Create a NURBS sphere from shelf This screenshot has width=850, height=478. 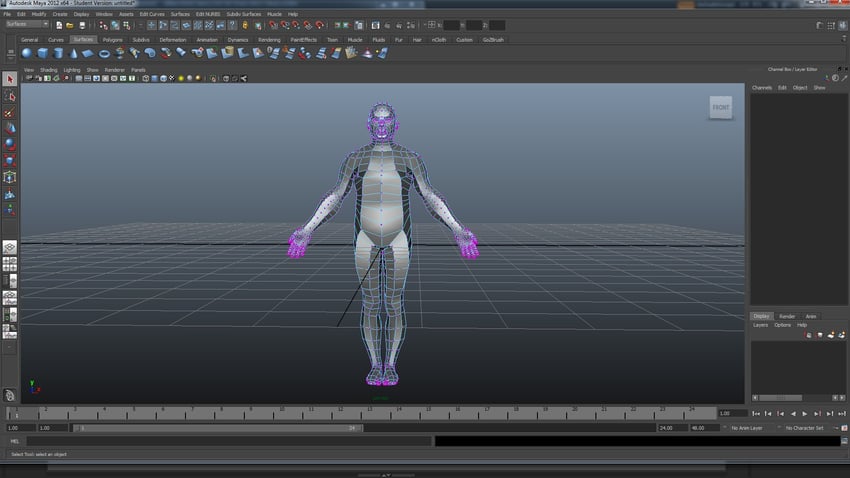pyautogui.click(x=26, y=53)
